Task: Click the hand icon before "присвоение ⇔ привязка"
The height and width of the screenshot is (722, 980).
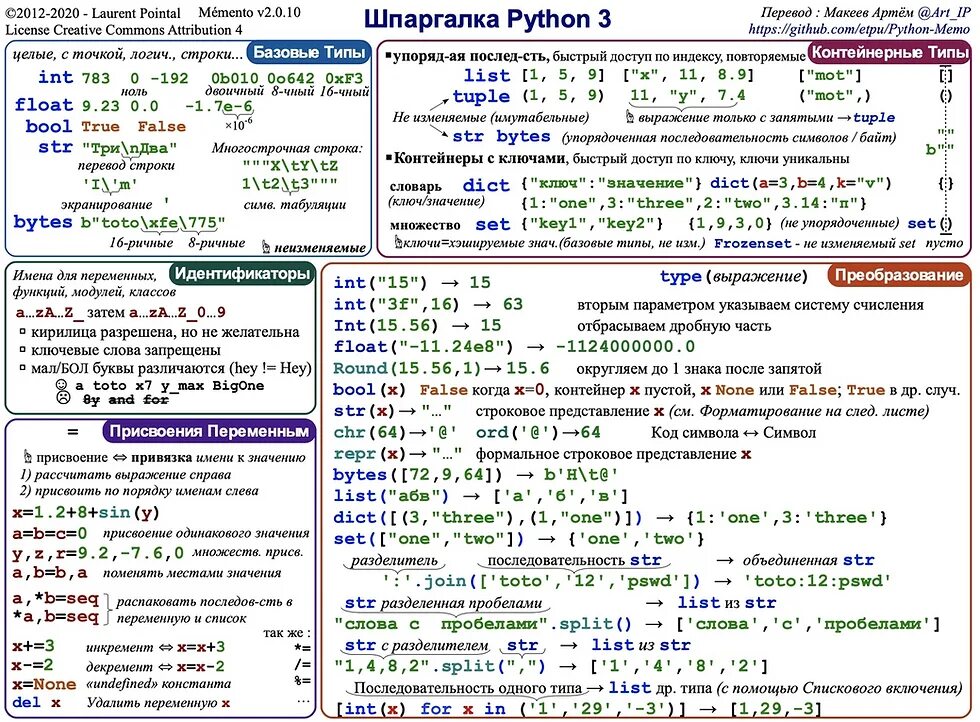Action: coord(28,457)
